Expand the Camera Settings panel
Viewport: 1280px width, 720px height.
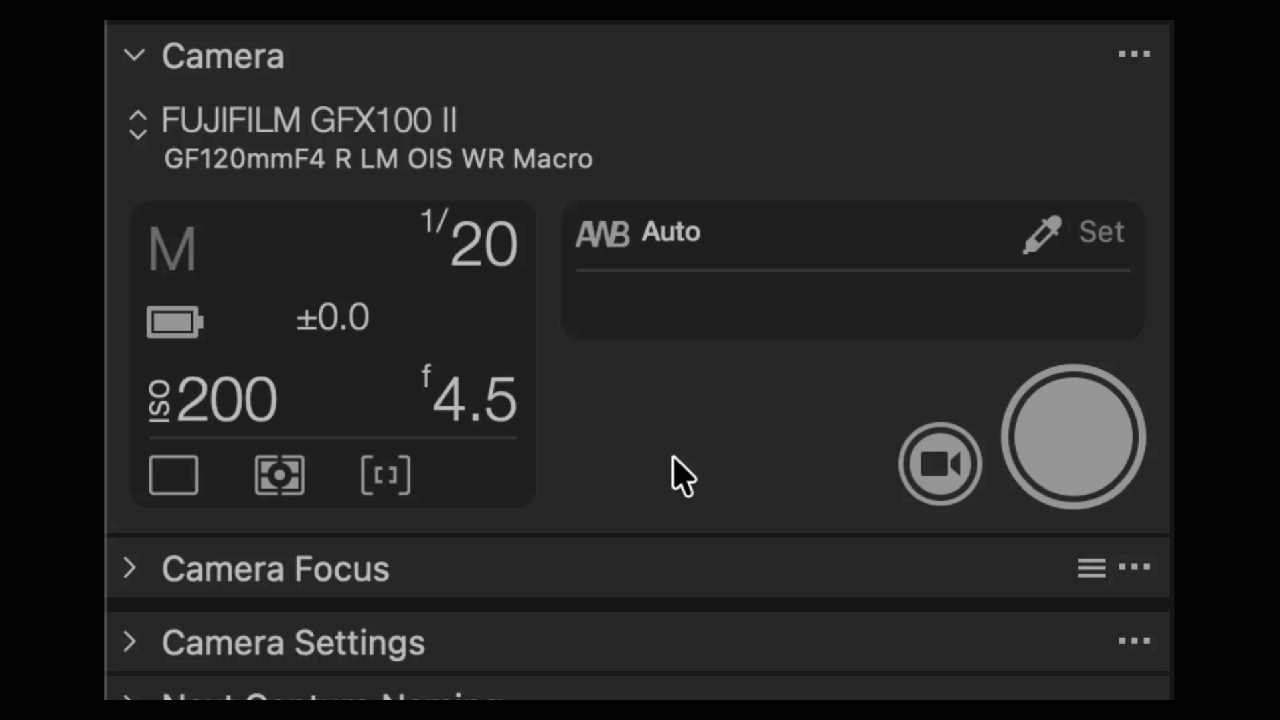click(x=130, y=642)
